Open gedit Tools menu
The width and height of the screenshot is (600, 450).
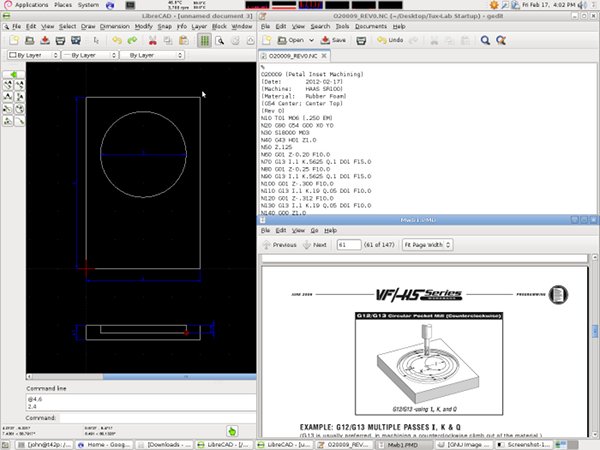coord(342,26)
